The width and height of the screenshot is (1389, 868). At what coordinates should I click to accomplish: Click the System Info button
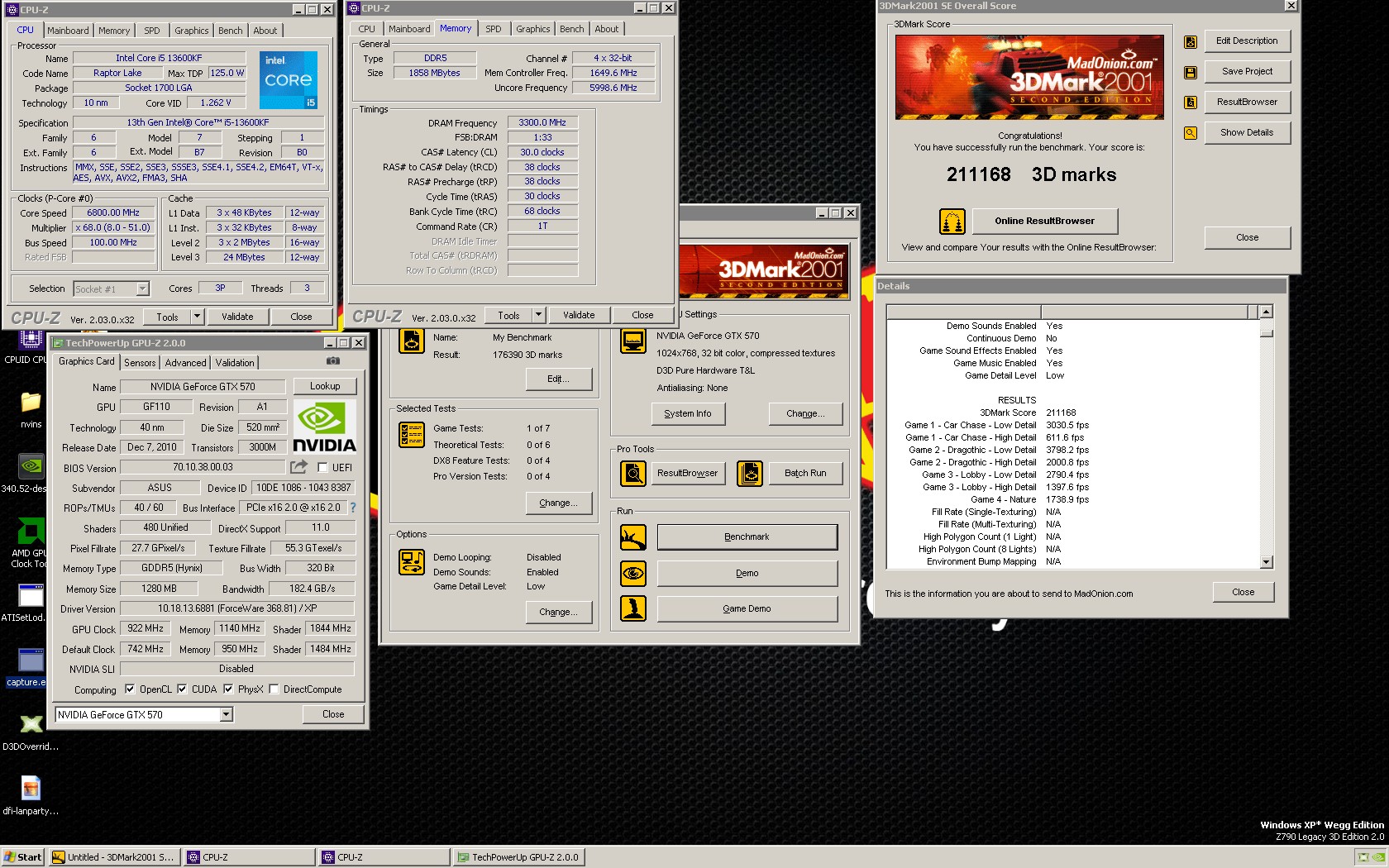point(688,413)
